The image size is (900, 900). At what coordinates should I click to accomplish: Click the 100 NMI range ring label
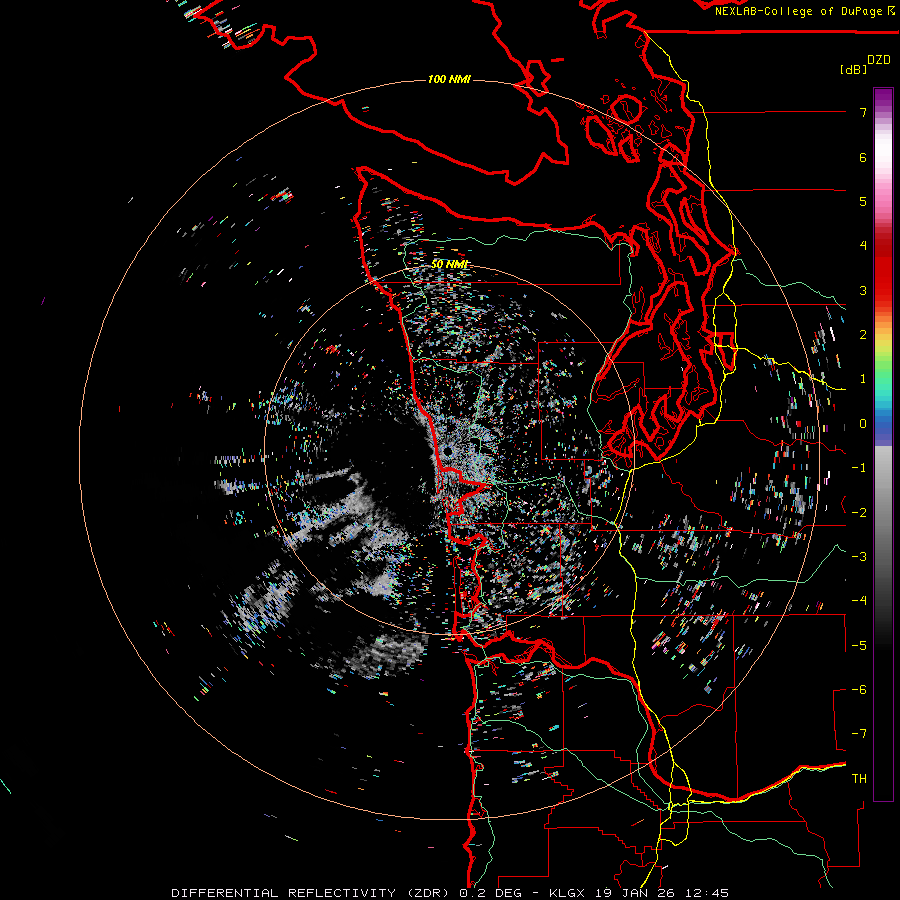(x=449, y=79)
